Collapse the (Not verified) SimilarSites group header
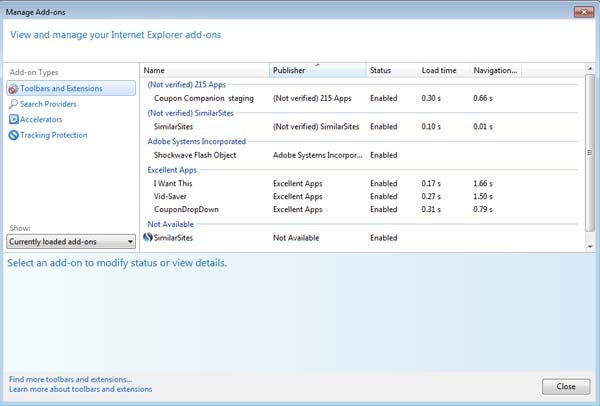600x406 pixels. tap(191, 113)
